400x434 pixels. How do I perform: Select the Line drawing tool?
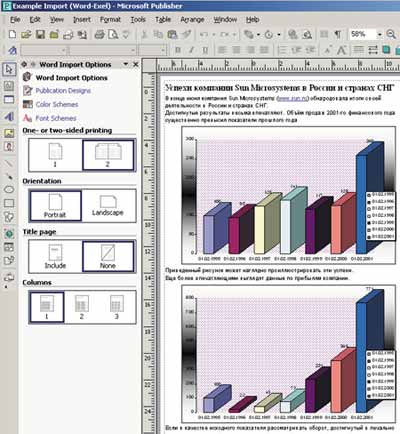(9, 163)
